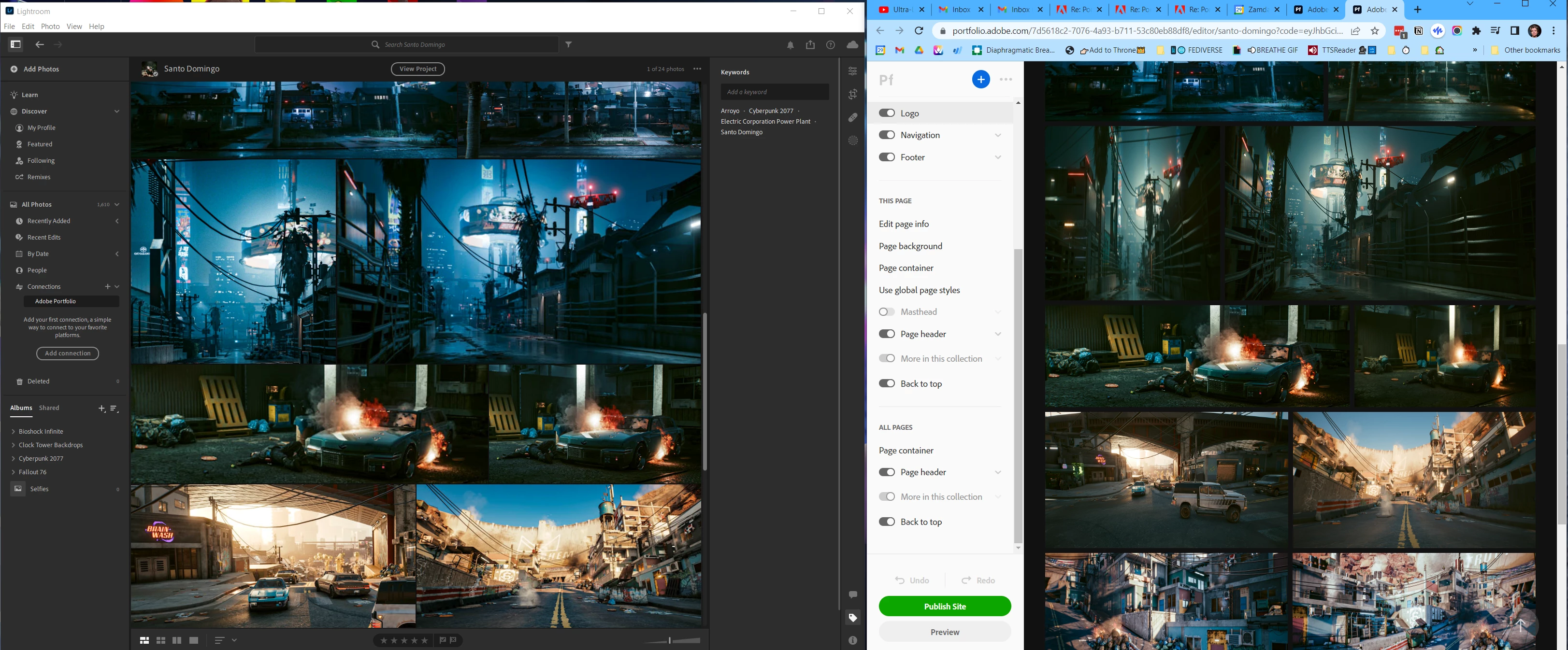Screen dimensions: 1568x650
Task: Expand the Bioshock Infinite album folder
Action: click(x=14, y=432)
